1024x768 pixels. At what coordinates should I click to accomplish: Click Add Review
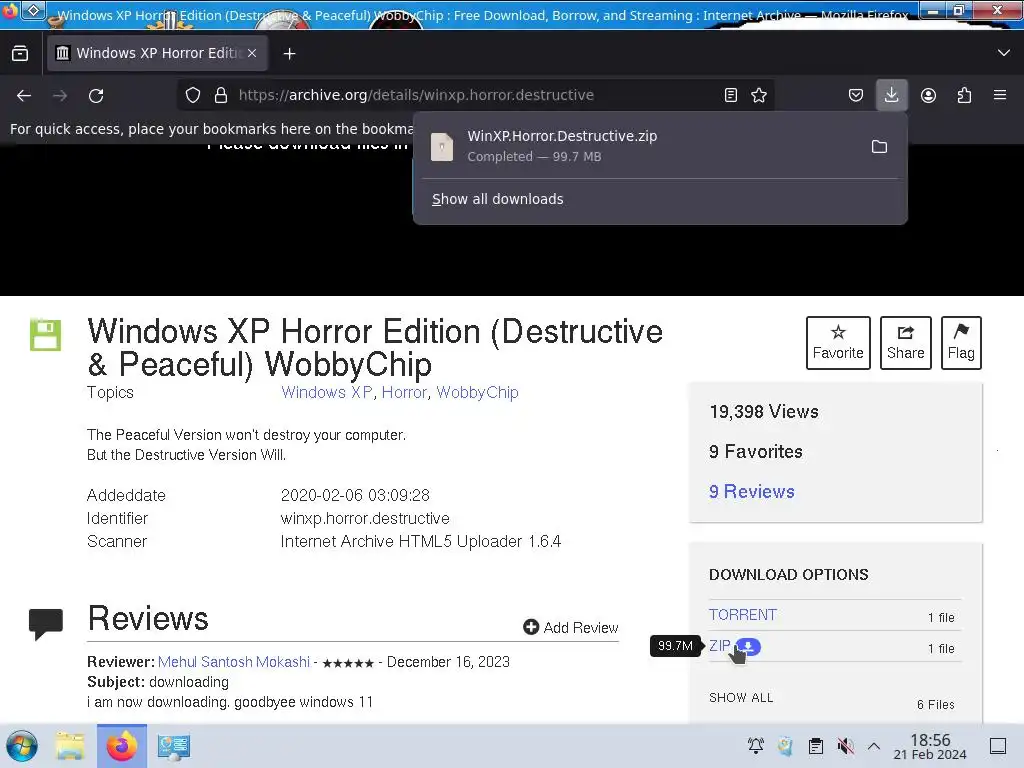(571, 628)
